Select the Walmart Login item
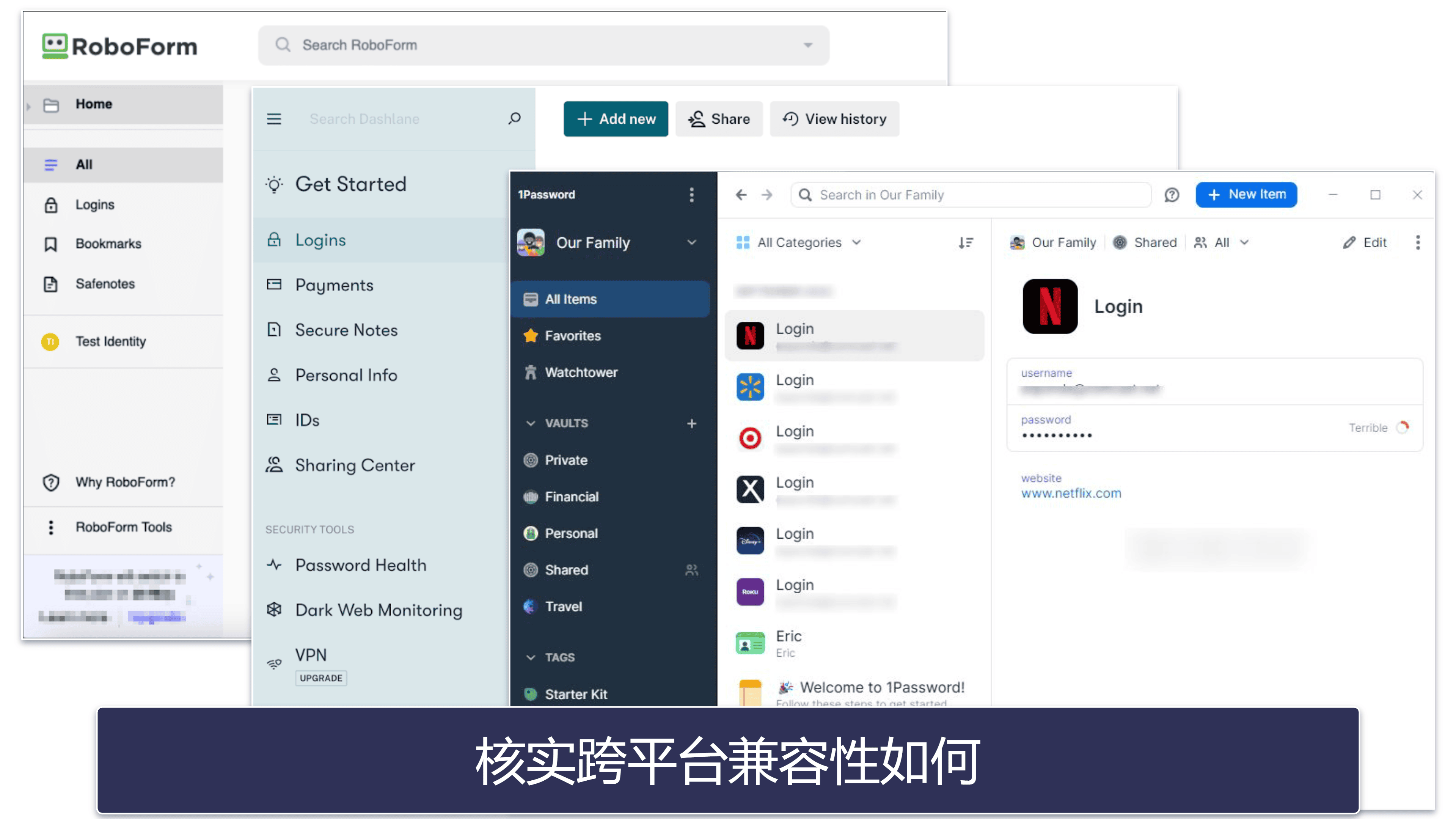This screenshot has height=819, width=1456. 854,387
